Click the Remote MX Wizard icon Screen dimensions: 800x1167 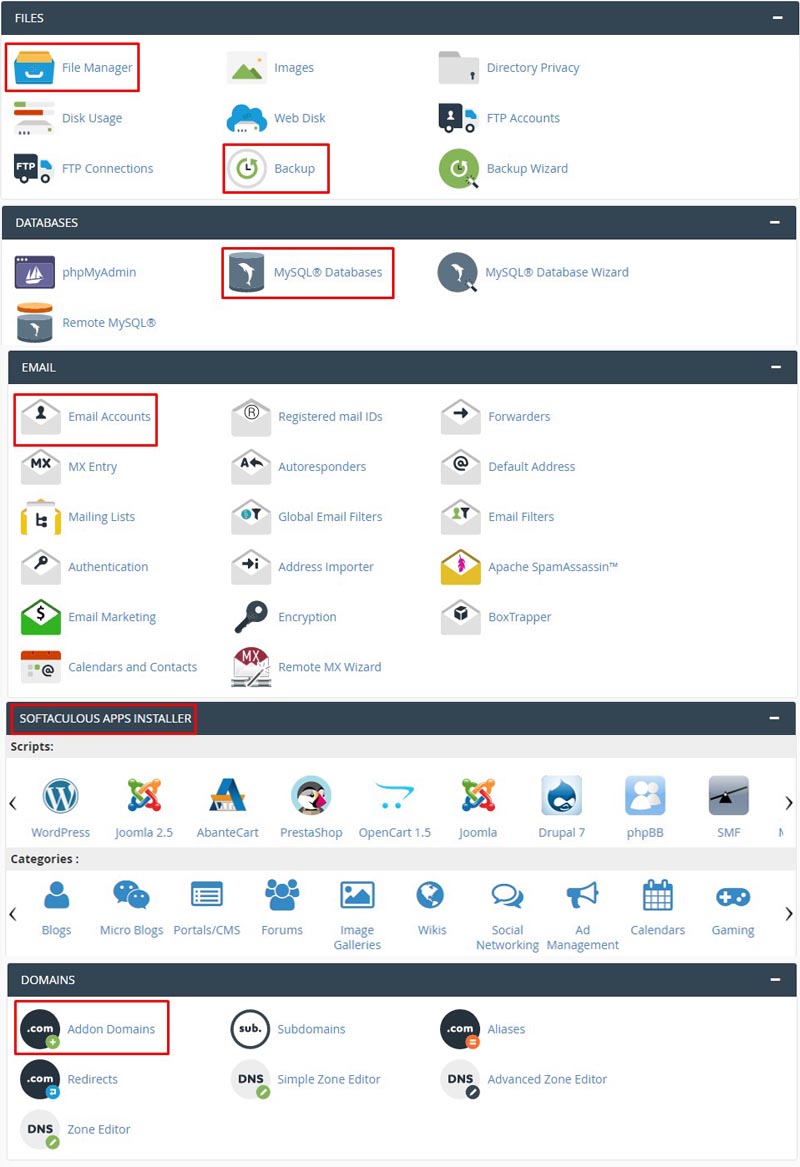click(x=251, y=667)
